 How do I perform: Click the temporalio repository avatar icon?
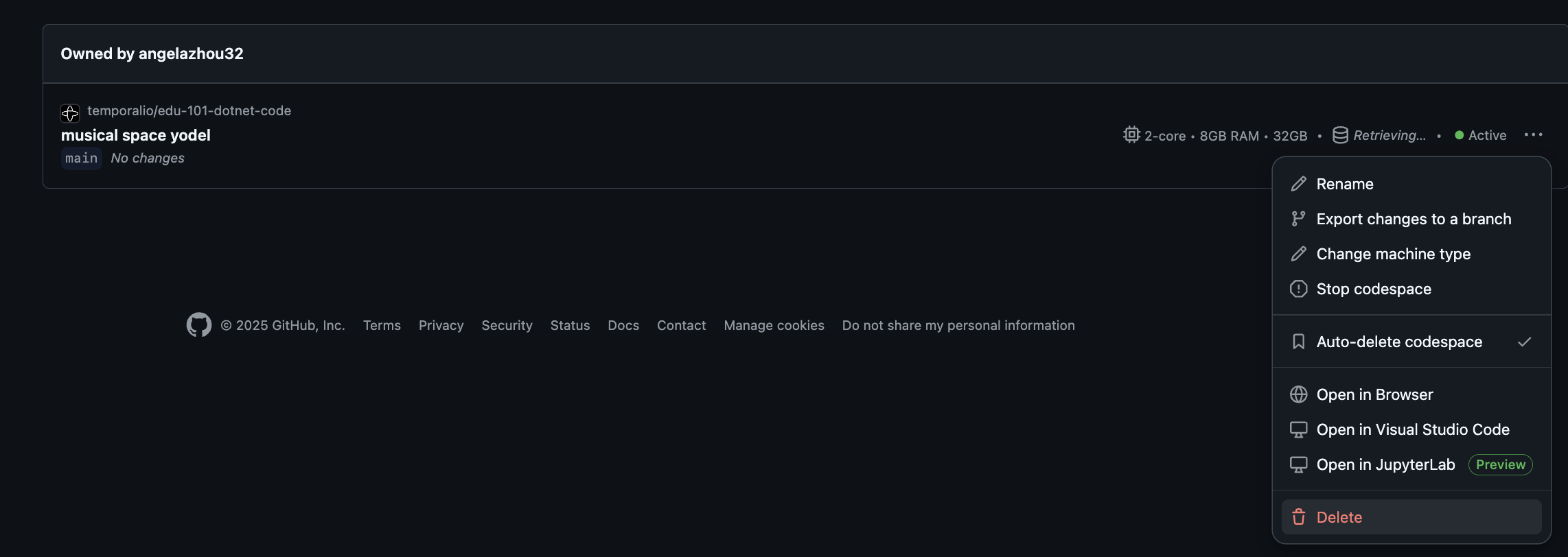click(x=70, y=112)
